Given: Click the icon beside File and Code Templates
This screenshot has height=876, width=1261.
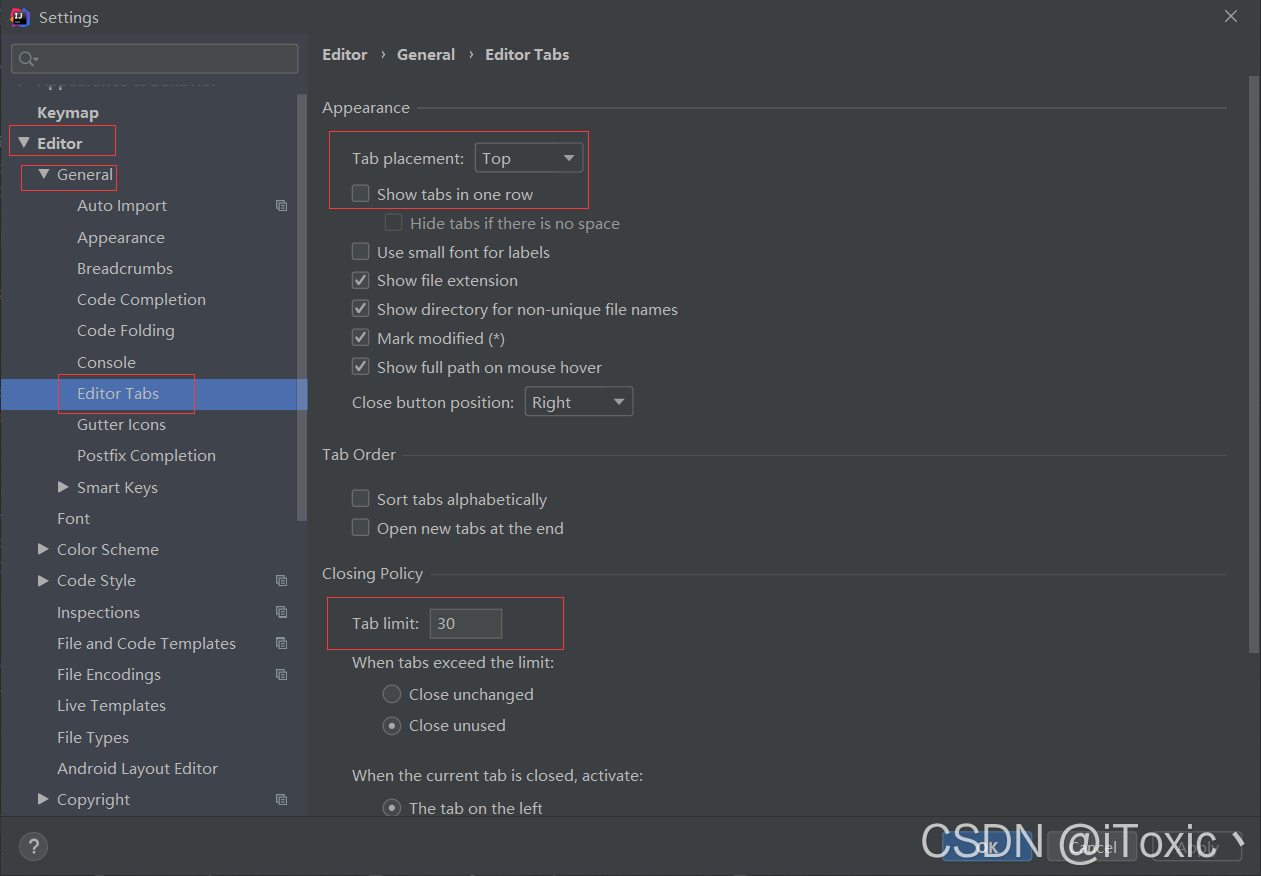Looking at the screenshot, I should pos(281,643).
